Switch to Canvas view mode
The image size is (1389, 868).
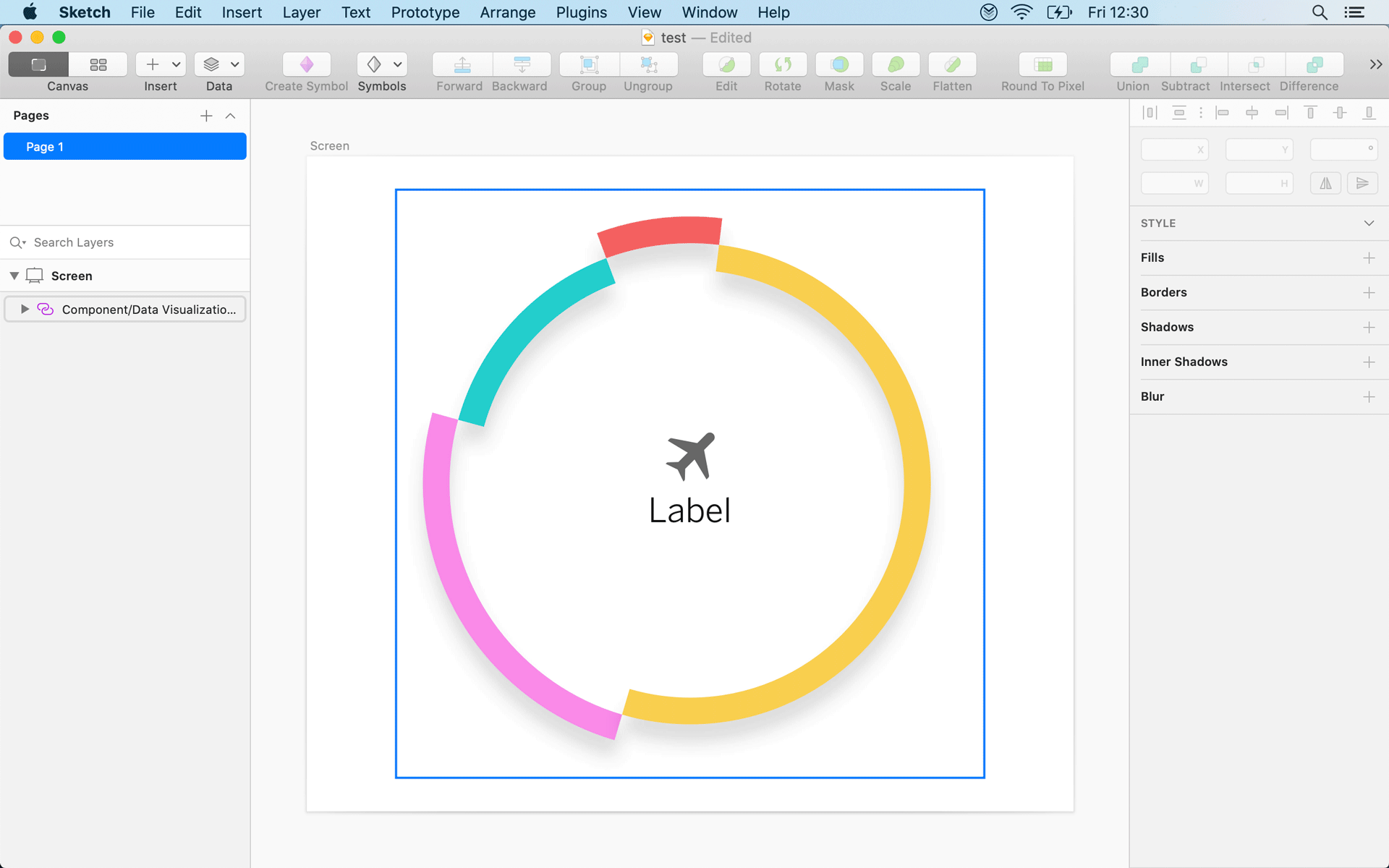(x=39, y=64)
